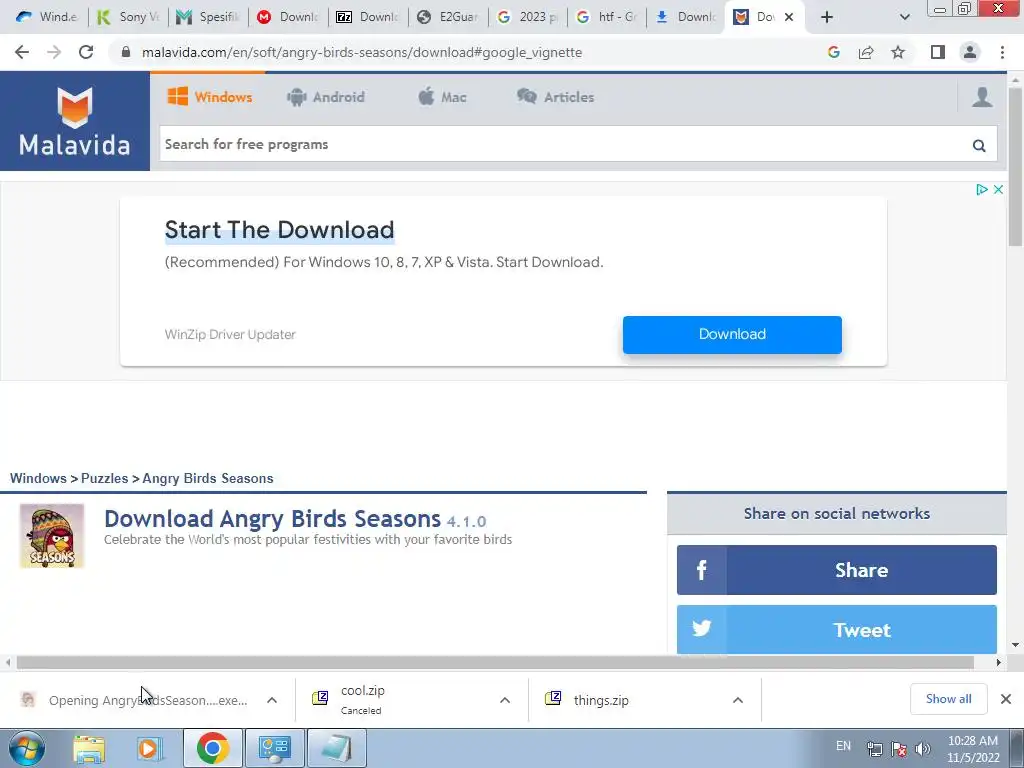Open a new browser tab
The image size is (1024, 768).
827,17
